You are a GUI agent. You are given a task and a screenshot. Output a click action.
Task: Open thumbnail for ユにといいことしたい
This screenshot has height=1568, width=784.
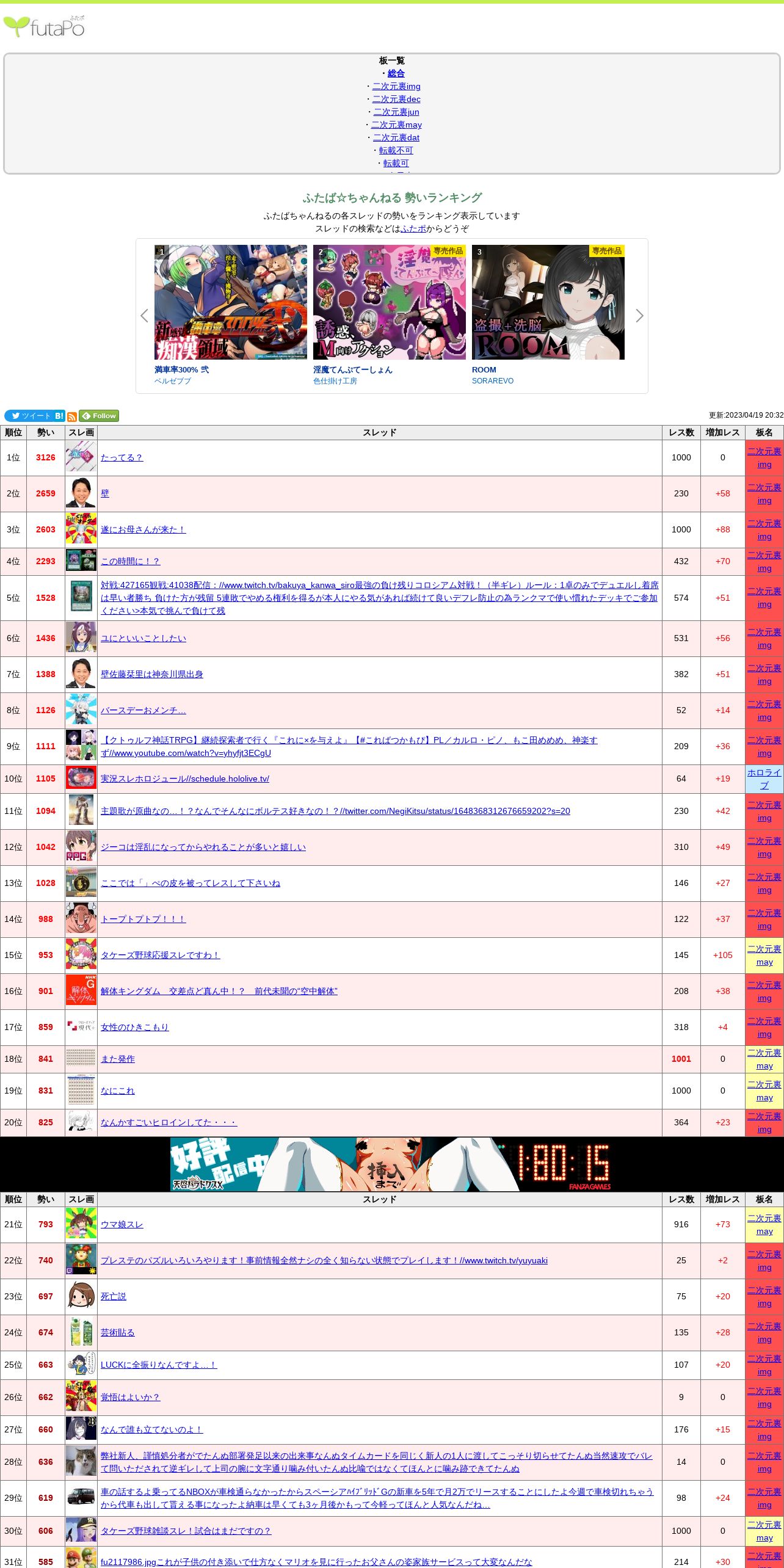pyautogui.click(x=81, y=637)
